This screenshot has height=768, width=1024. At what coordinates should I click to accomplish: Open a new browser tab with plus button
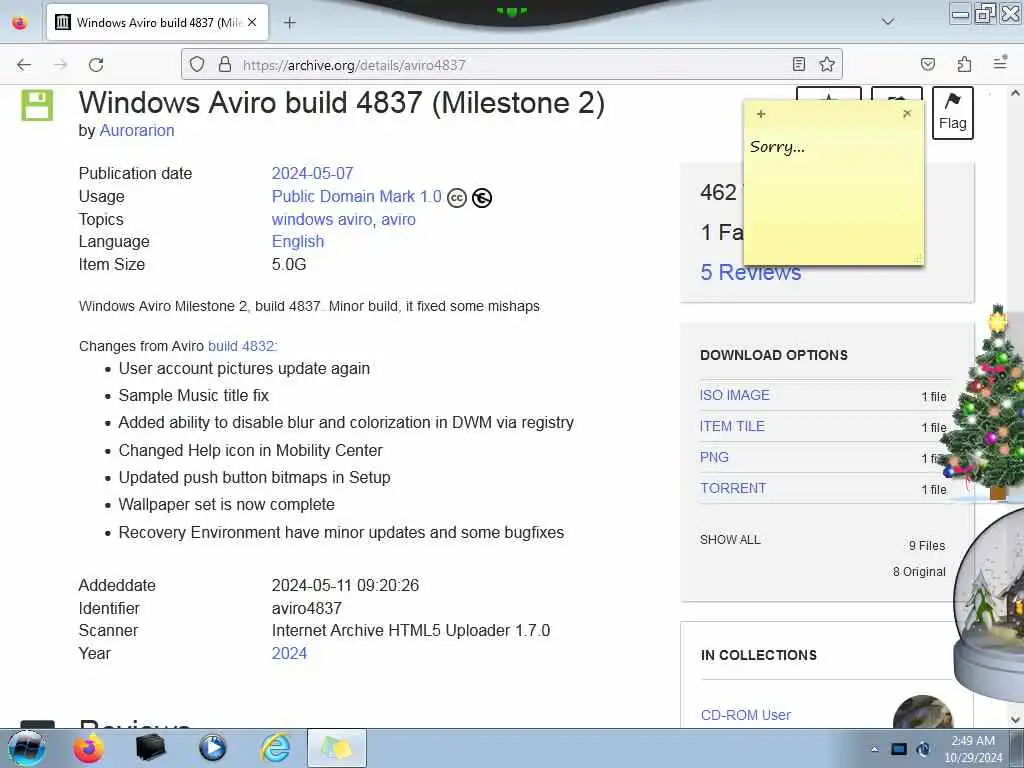point(289,22)
